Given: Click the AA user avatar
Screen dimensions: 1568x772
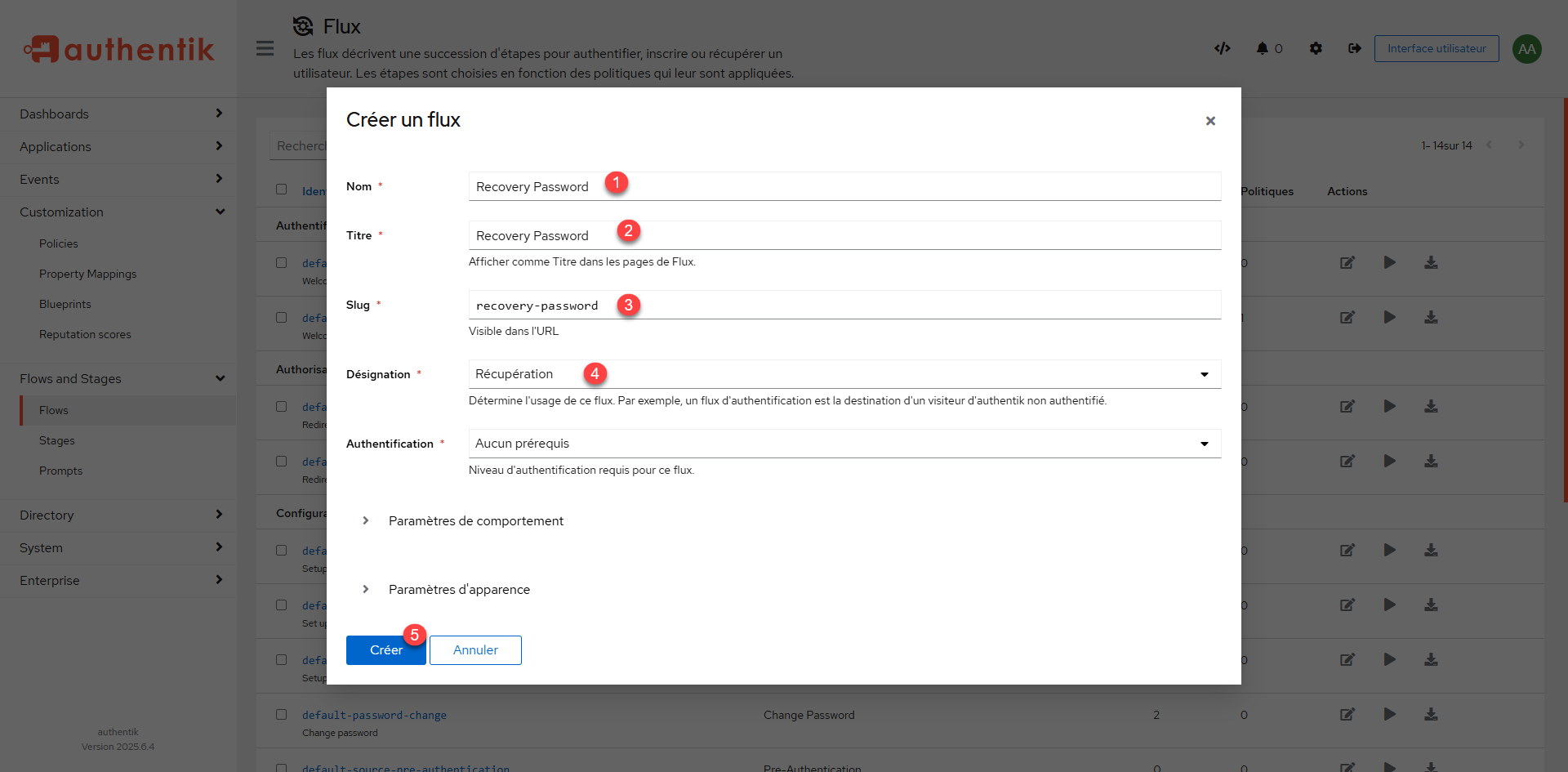Looking at the screenshot, I should click(x=1526, y=49).
